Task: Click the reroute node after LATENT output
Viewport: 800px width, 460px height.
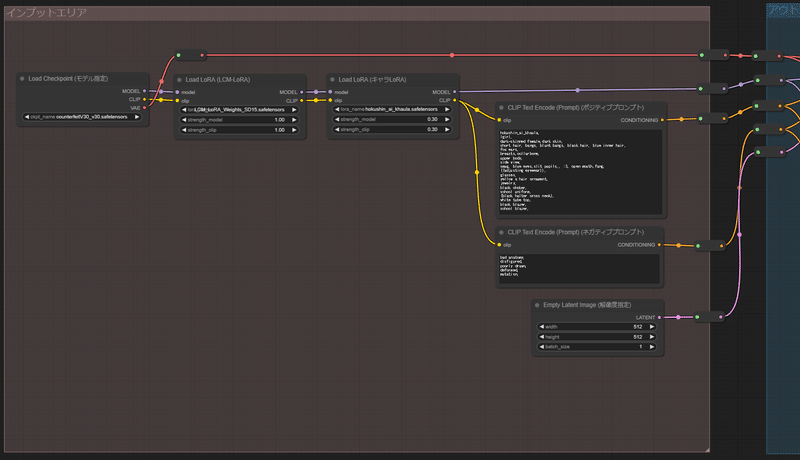Action: pos(709,317)
